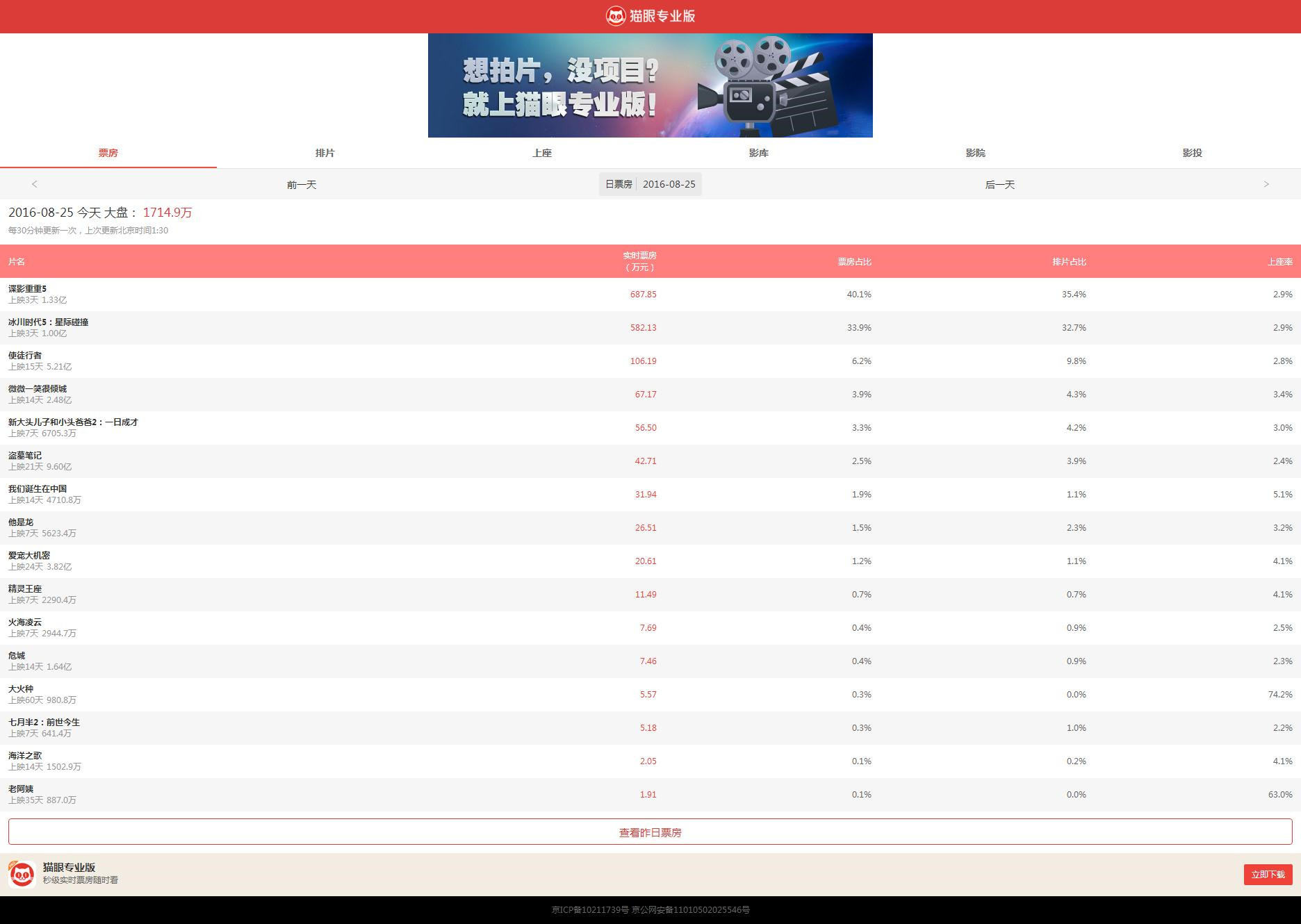Click the 查看昨日票房 button

point(650,832)
